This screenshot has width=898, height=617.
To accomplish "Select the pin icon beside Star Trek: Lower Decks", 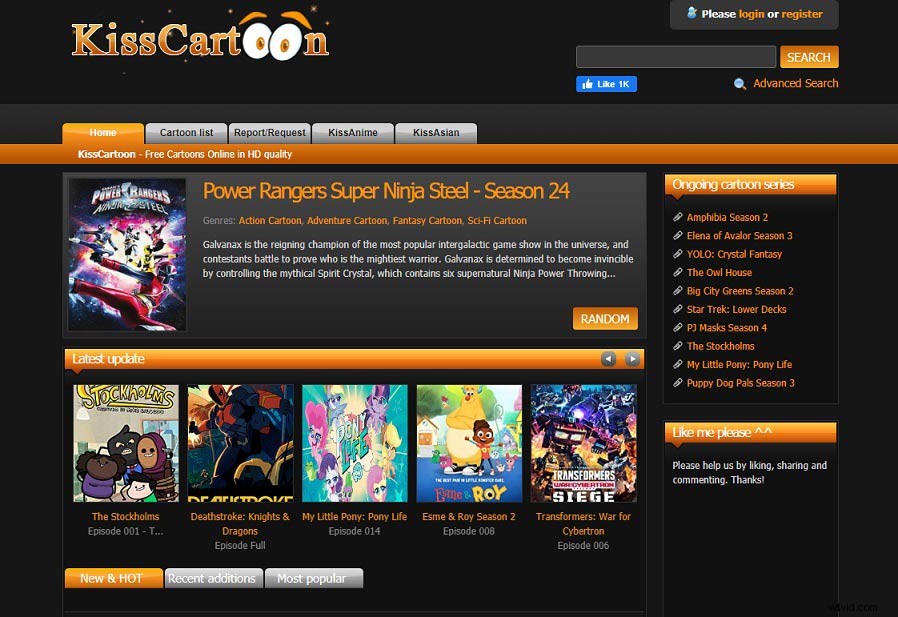I will [677, 309].
